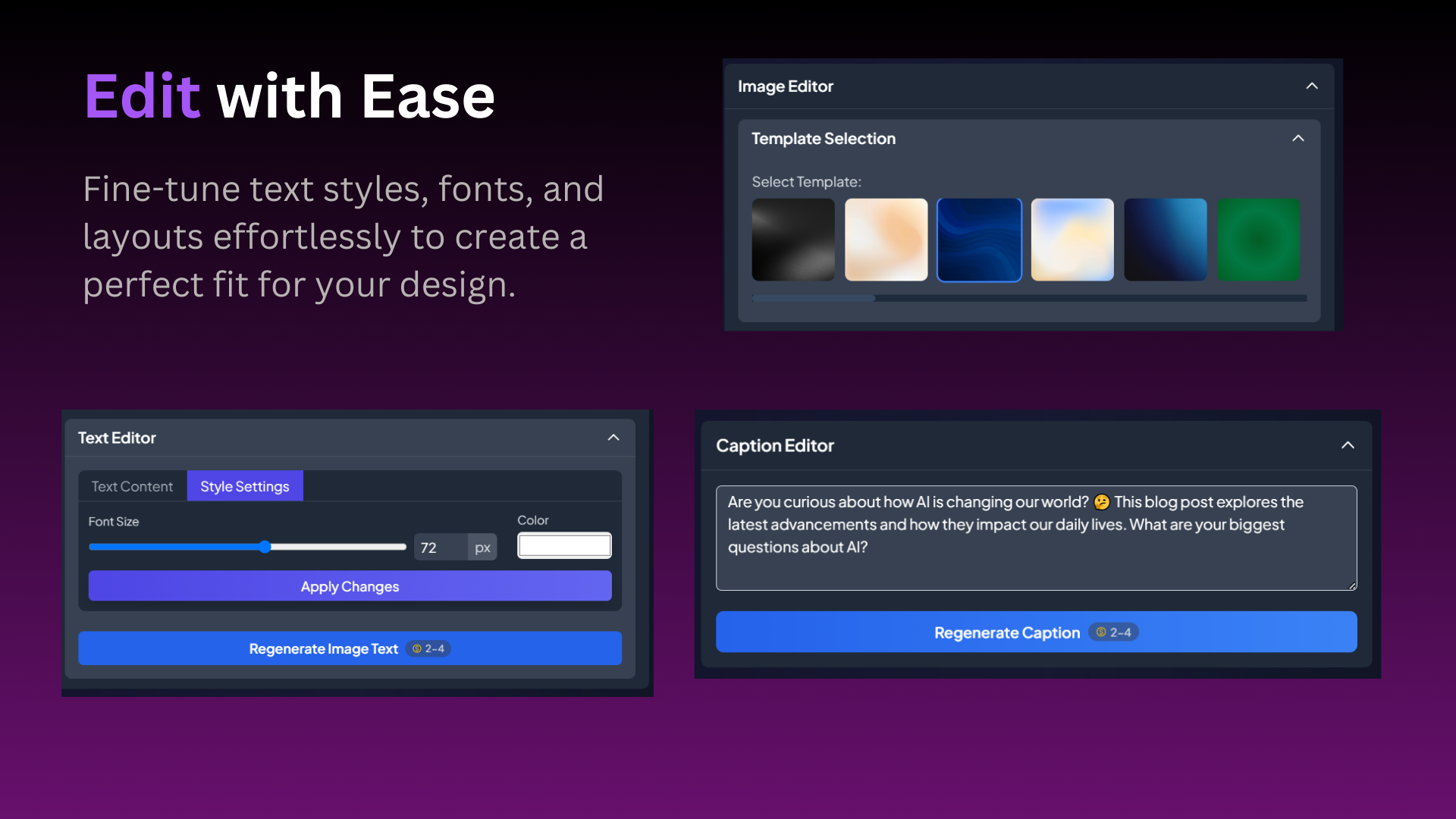Select the blue wave template thumbnail
Viewport: 1456px width, 819px height.
(x=979, y=240)
